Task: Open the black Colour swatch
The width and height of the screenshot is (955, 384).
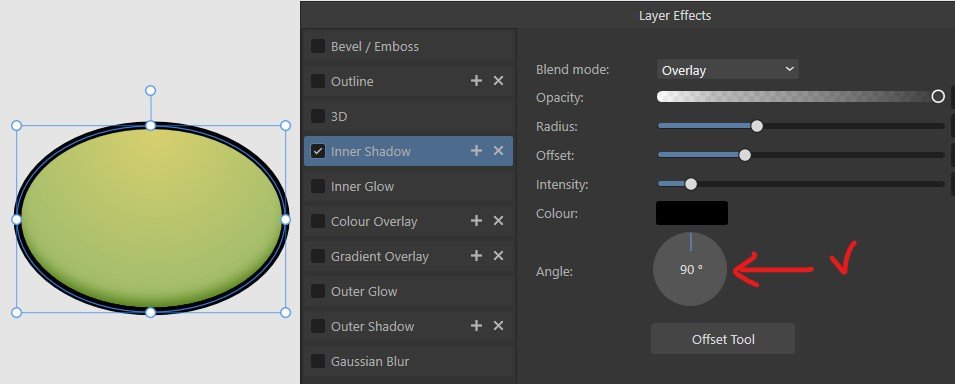Action: click(692, 213)
